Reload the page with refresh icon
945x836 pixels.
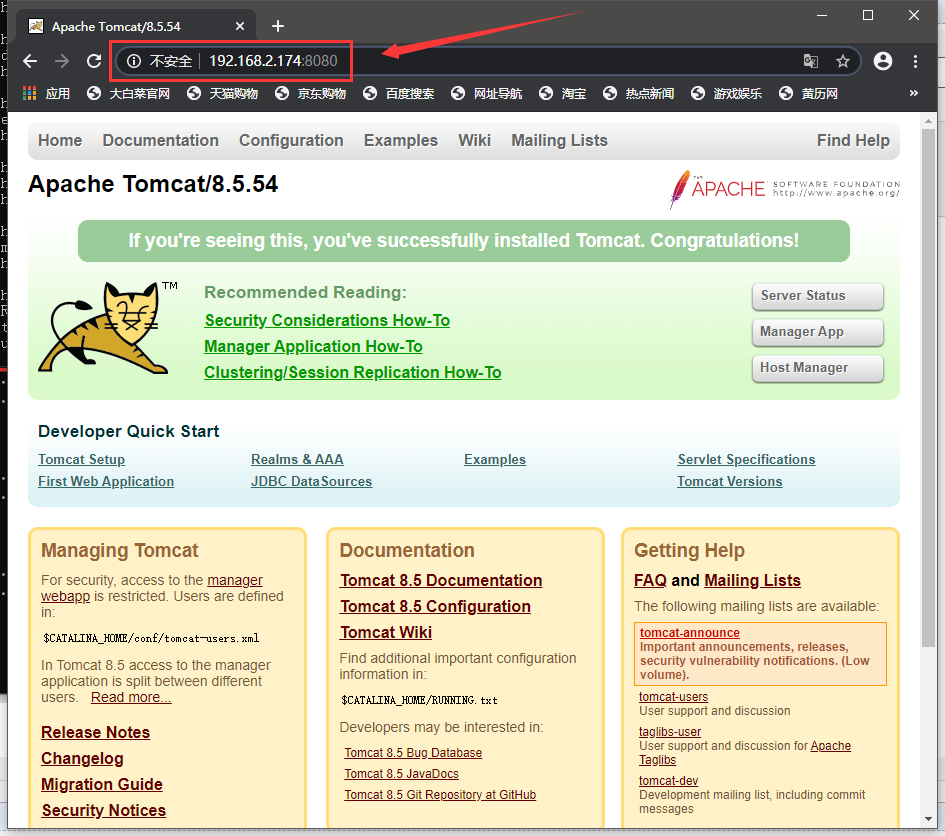tap(94, 61)
